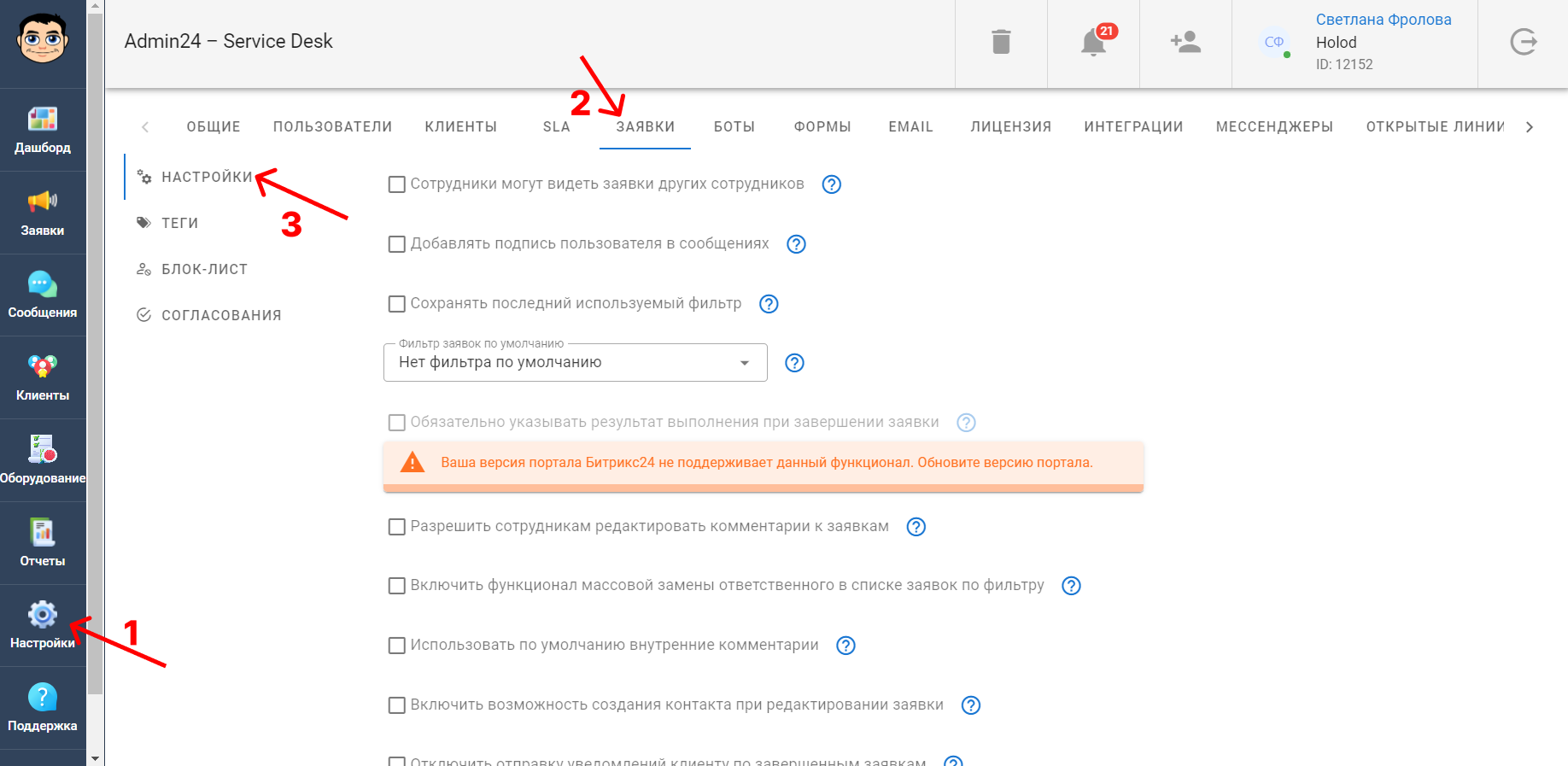
Task: Open the Оборудование sidebar section
Action: coord(43,460)
